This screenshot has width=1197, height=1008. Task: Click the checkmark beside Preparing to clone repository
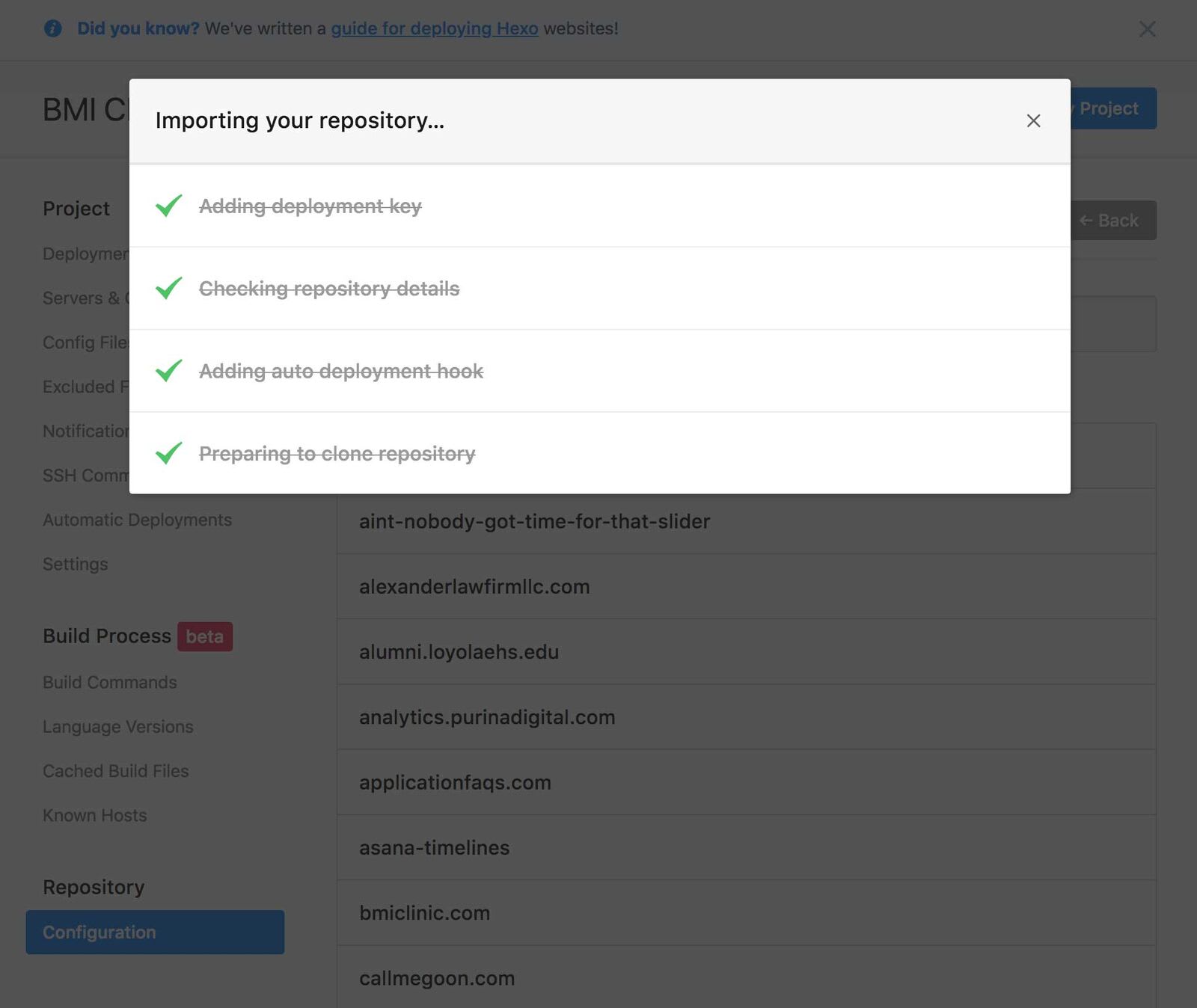point(169,453)
